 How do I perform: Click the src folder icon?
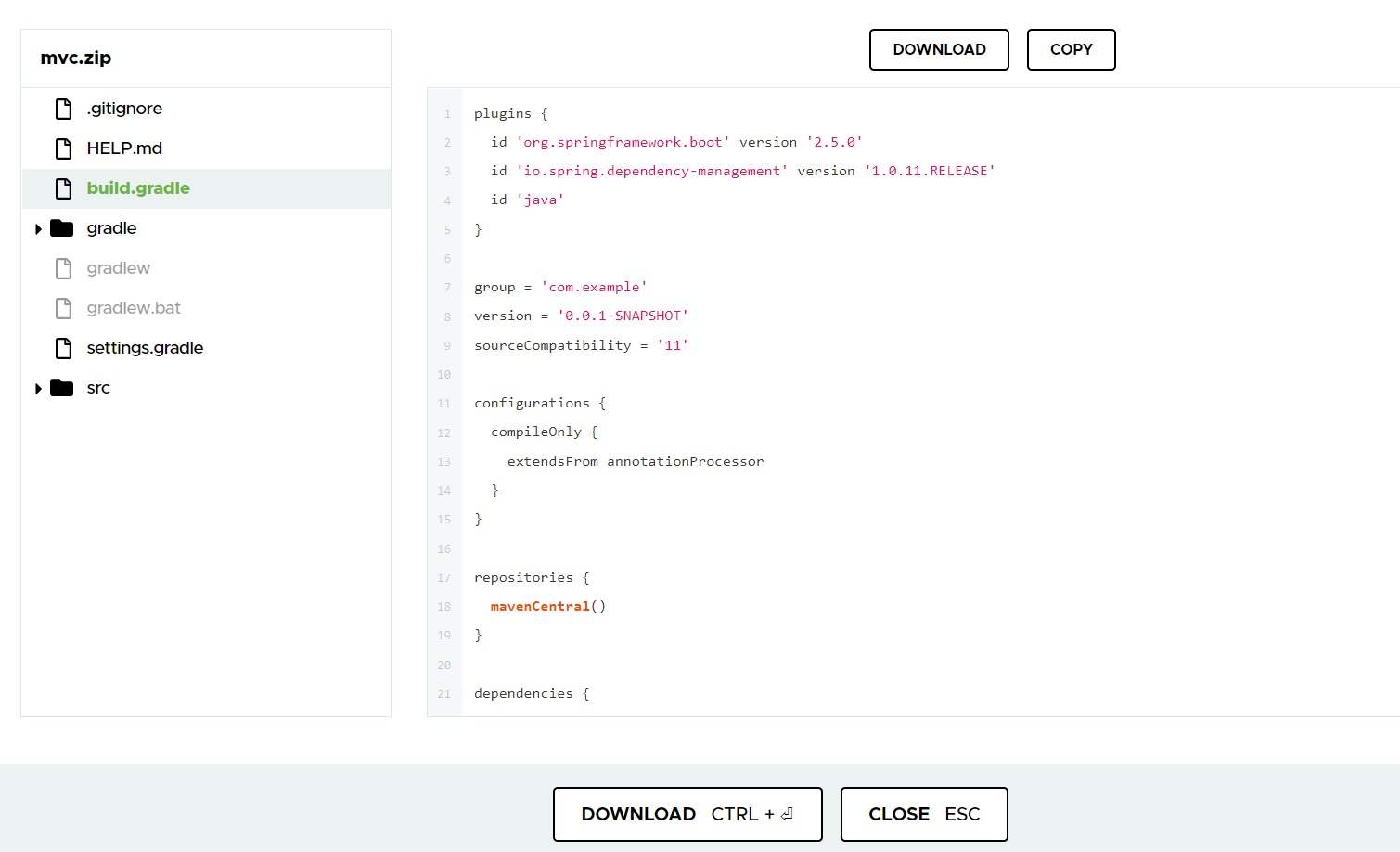[x=62, y=388]
